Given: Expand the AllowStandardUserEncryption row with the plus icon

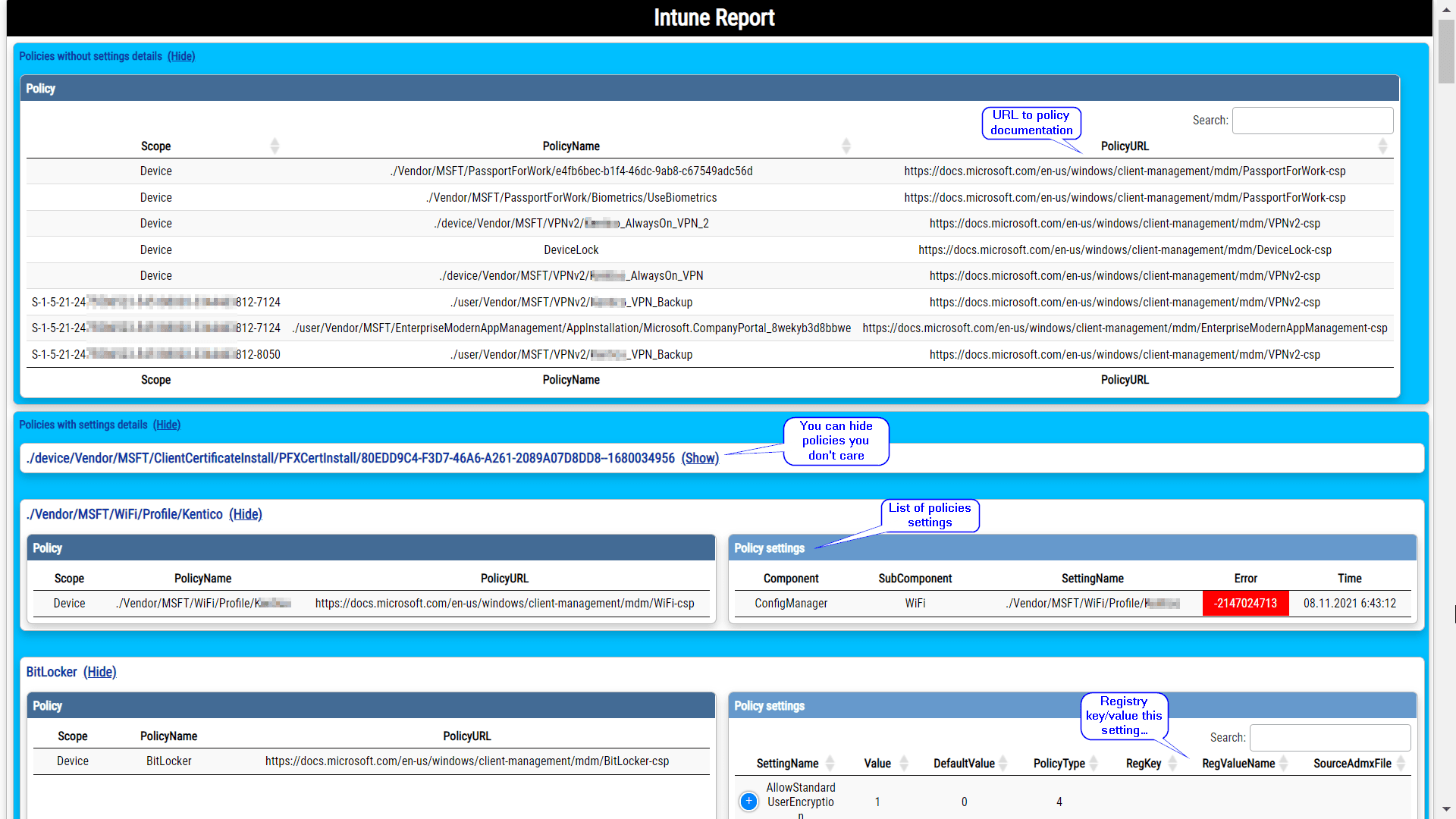Looking at the screenshot, I should coord(748,801).
